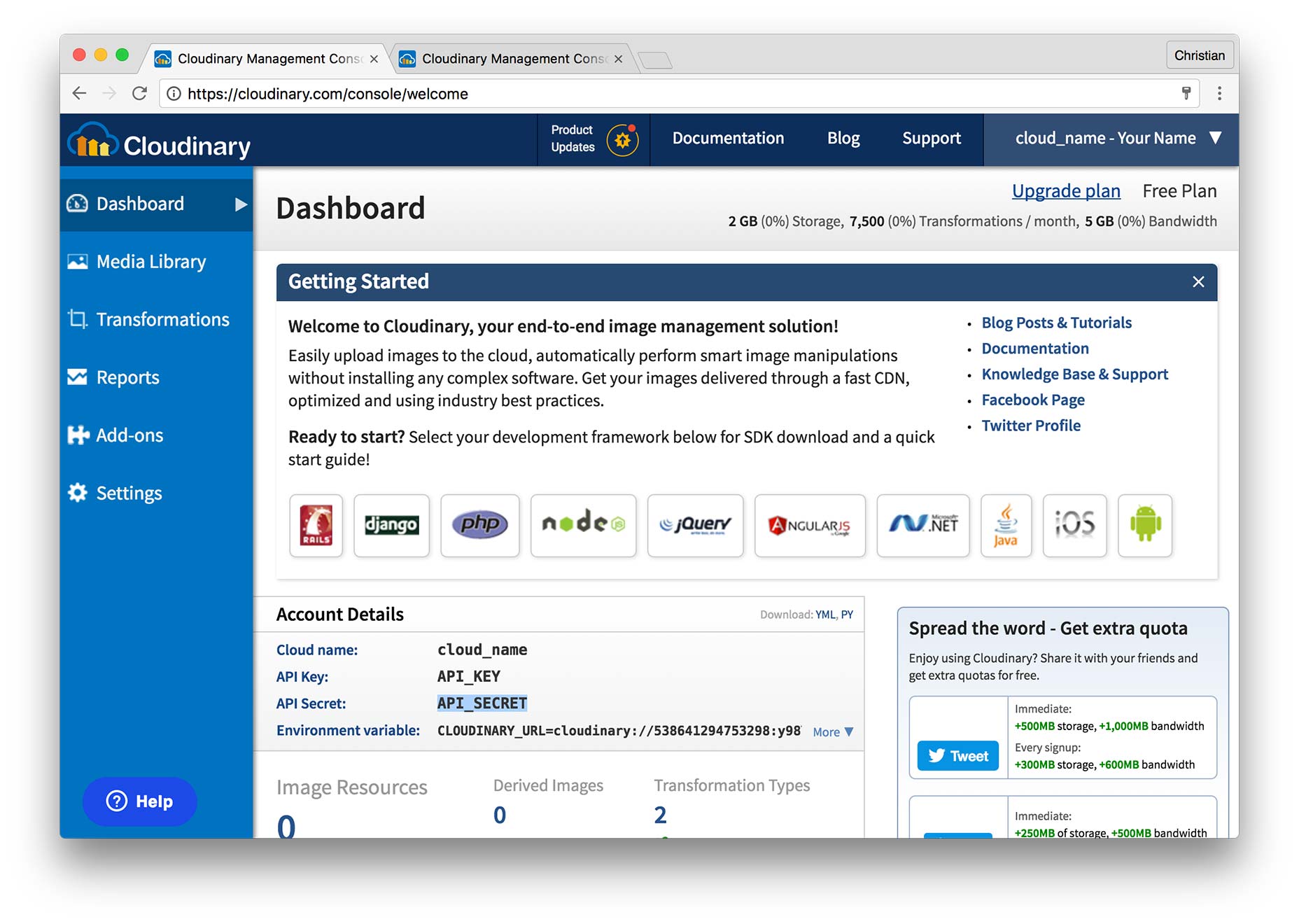Open a new browser tab
The image size is (1299, 924).
(655, 60)
